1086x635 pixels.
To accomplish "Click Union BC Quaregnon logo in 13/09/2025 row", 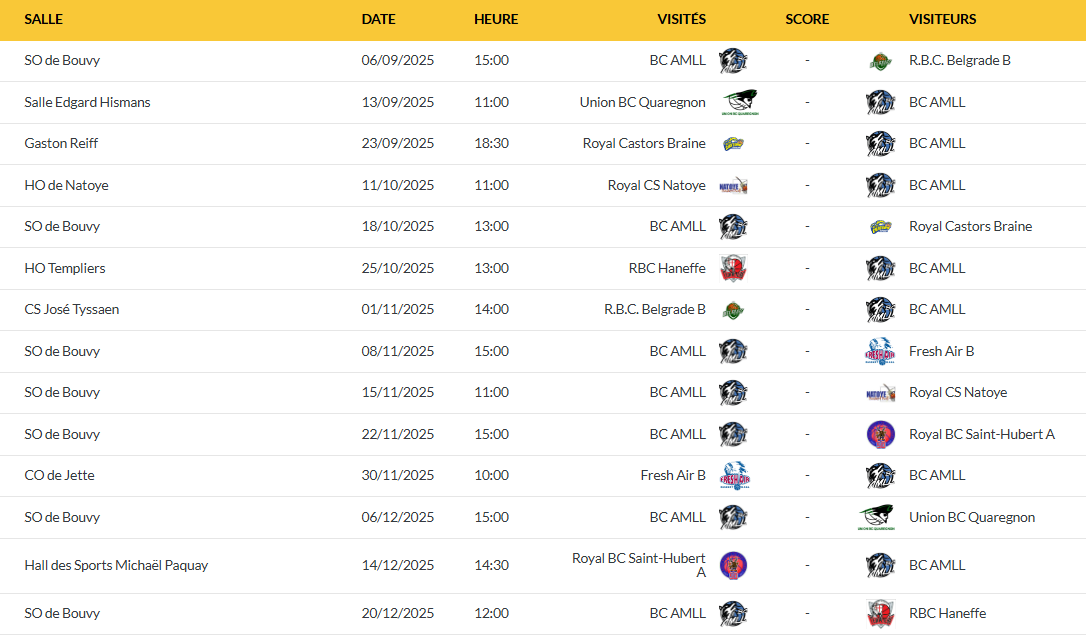I will click(x=740, y=102).
